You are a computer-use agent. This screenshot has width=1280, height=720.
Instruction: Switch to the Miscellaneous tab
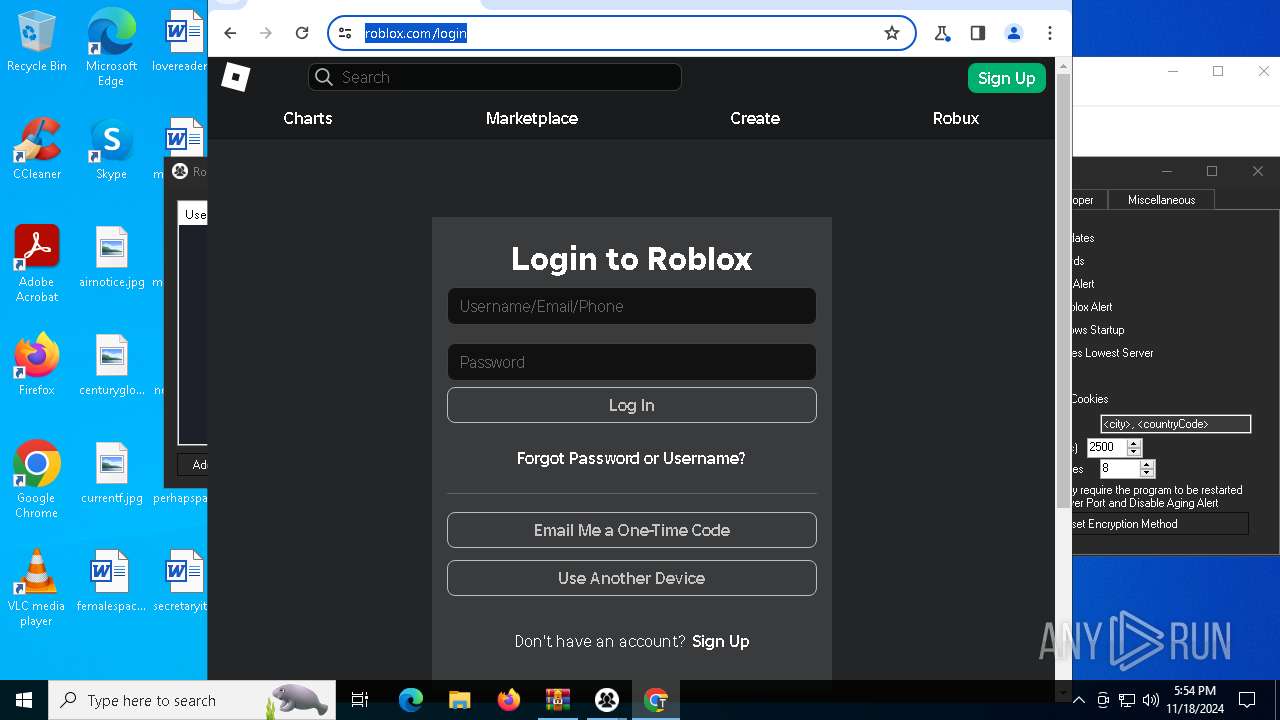click(1161, 200)
